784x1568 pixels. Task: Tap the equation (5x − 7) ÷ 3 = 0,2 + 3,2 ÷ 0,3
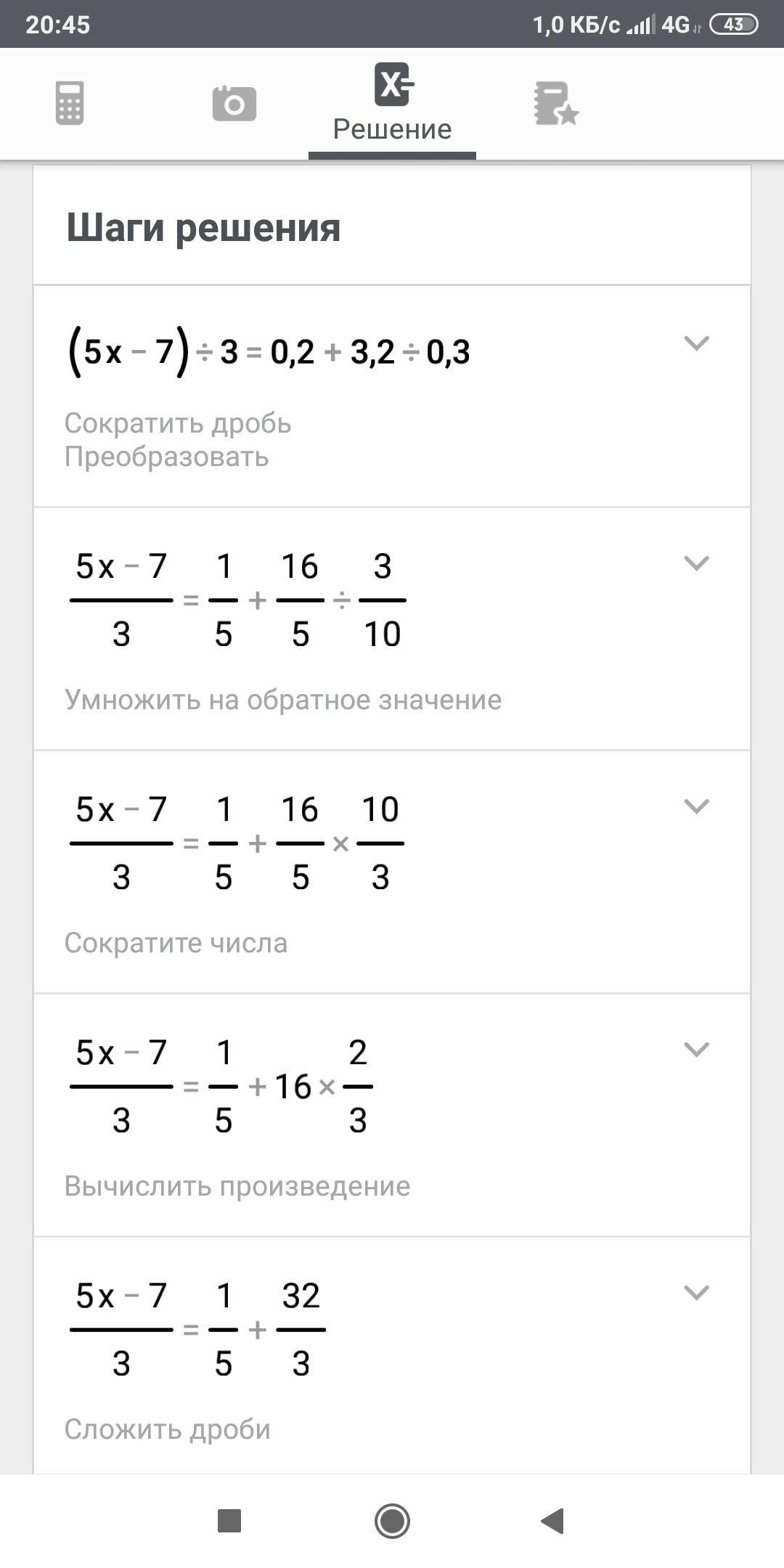pos(269,353)
